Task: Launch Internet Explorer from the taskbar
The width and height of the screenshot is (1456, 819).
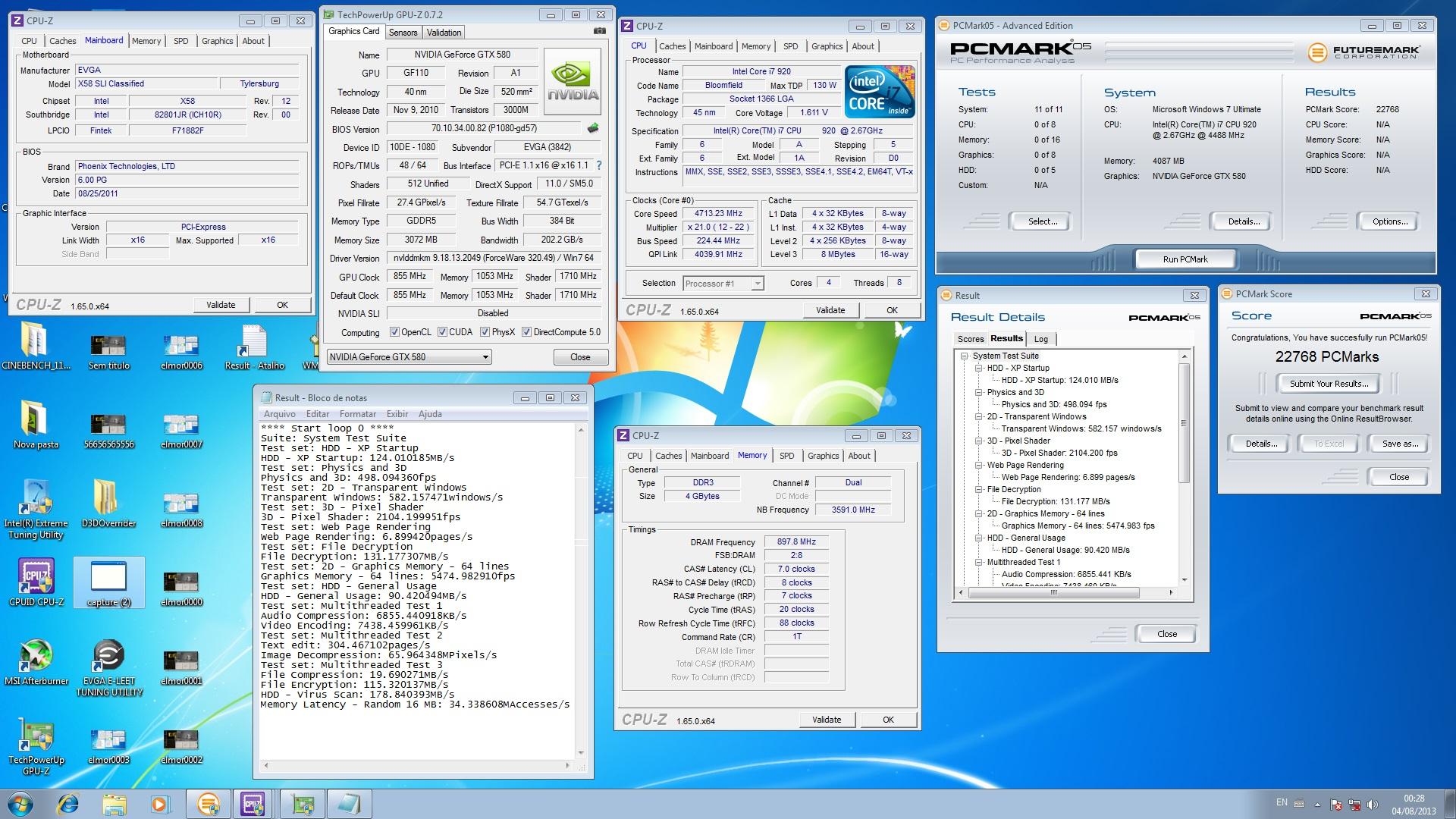Action: click(x=68, y=804)
